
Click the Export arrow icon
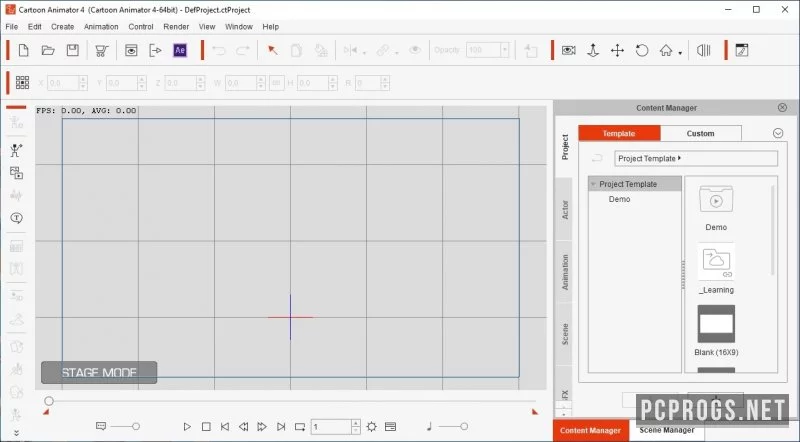click(155, 50)
